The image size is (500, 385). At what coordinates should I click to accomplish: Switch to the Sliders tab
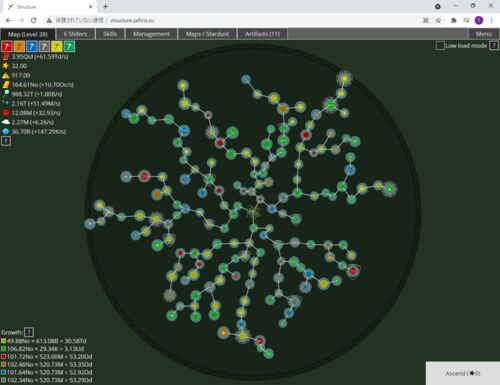pos(75,34)
